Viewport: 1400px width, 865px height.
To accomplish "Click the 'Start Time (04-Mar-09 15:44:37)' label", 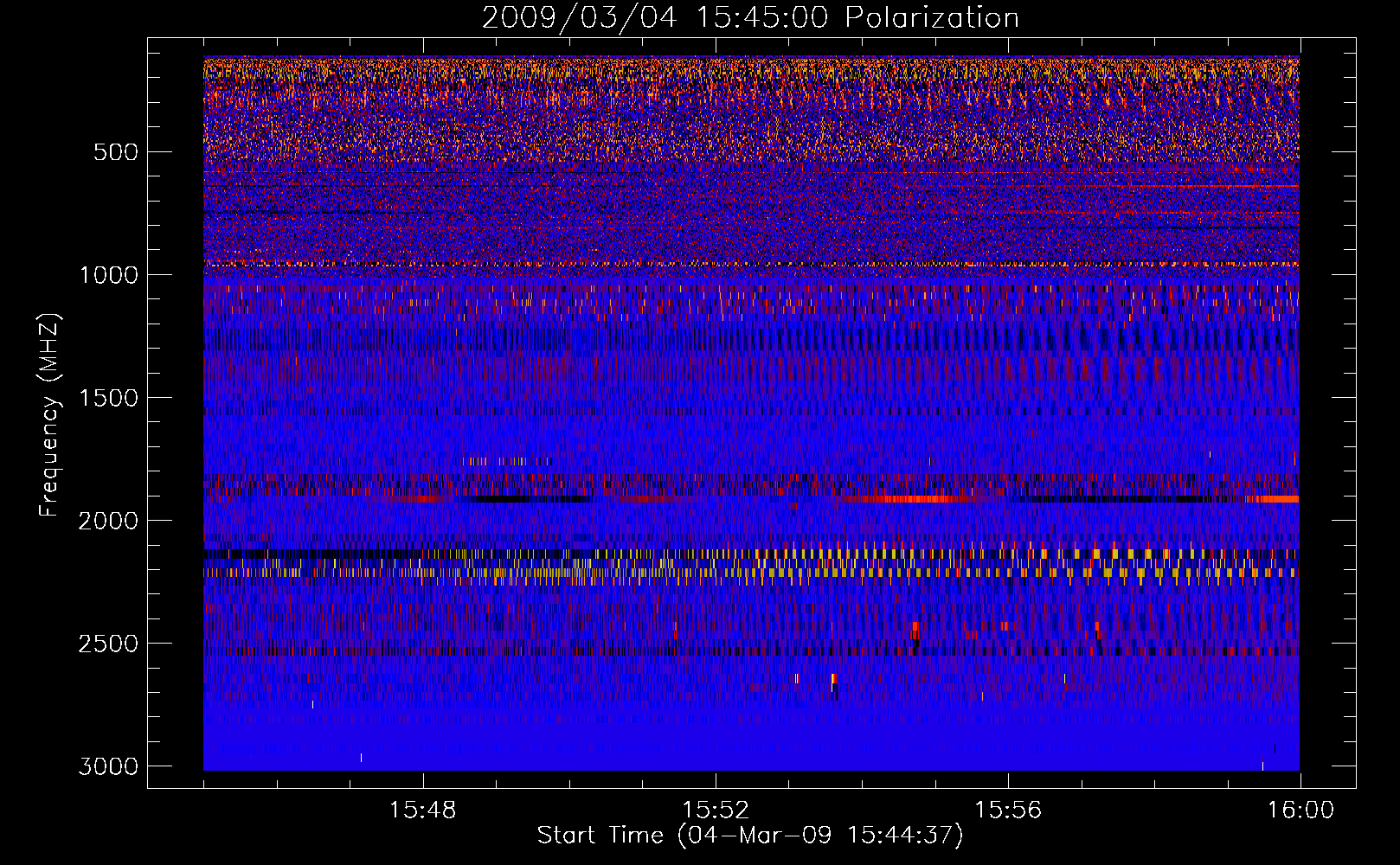I will [x=750, y=836].
